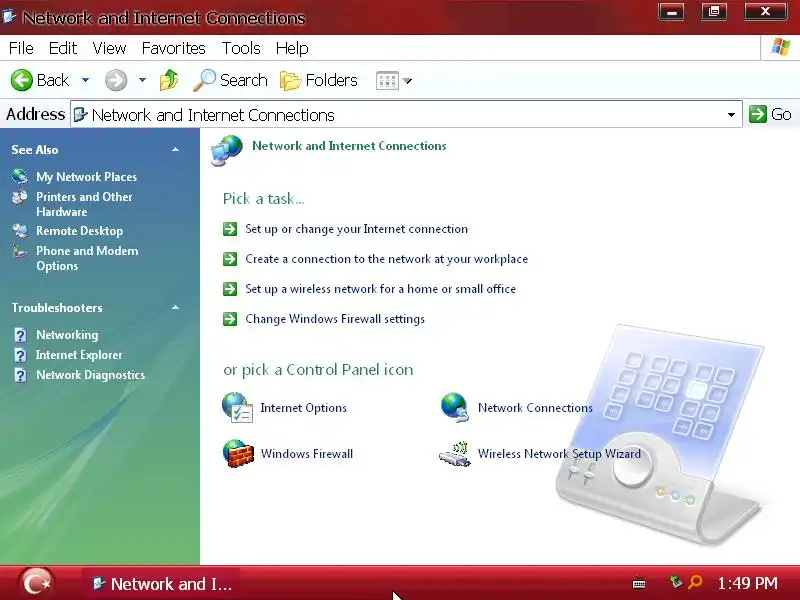Open Back history dropdown arrow
The height and width of the screenshot is (600, 800).
tap(86, 80)
